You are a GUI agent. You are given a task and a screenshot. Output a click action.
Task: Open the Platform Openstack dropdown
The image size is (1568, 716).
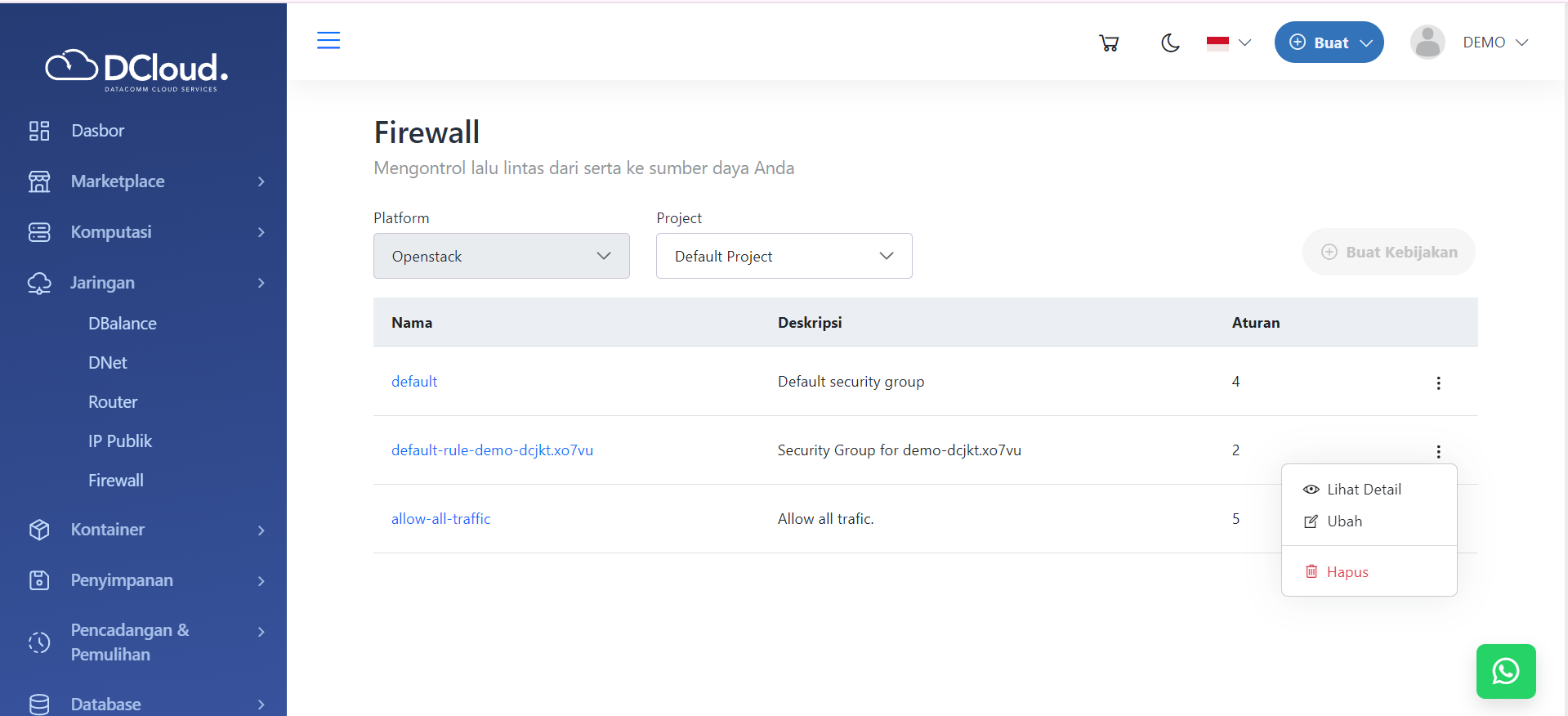click(501, 256)
